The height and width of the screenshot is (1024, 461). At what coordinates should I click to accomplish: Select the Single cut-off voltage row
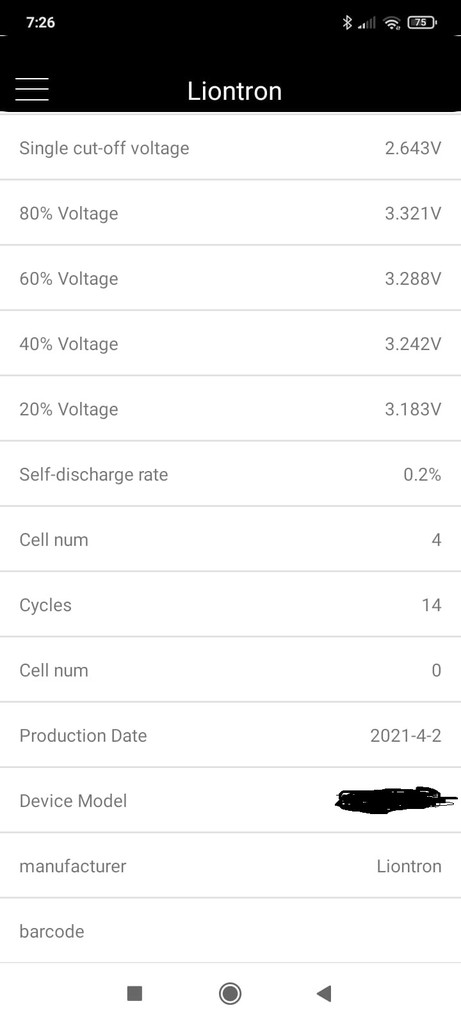click(x=230, y=147)
